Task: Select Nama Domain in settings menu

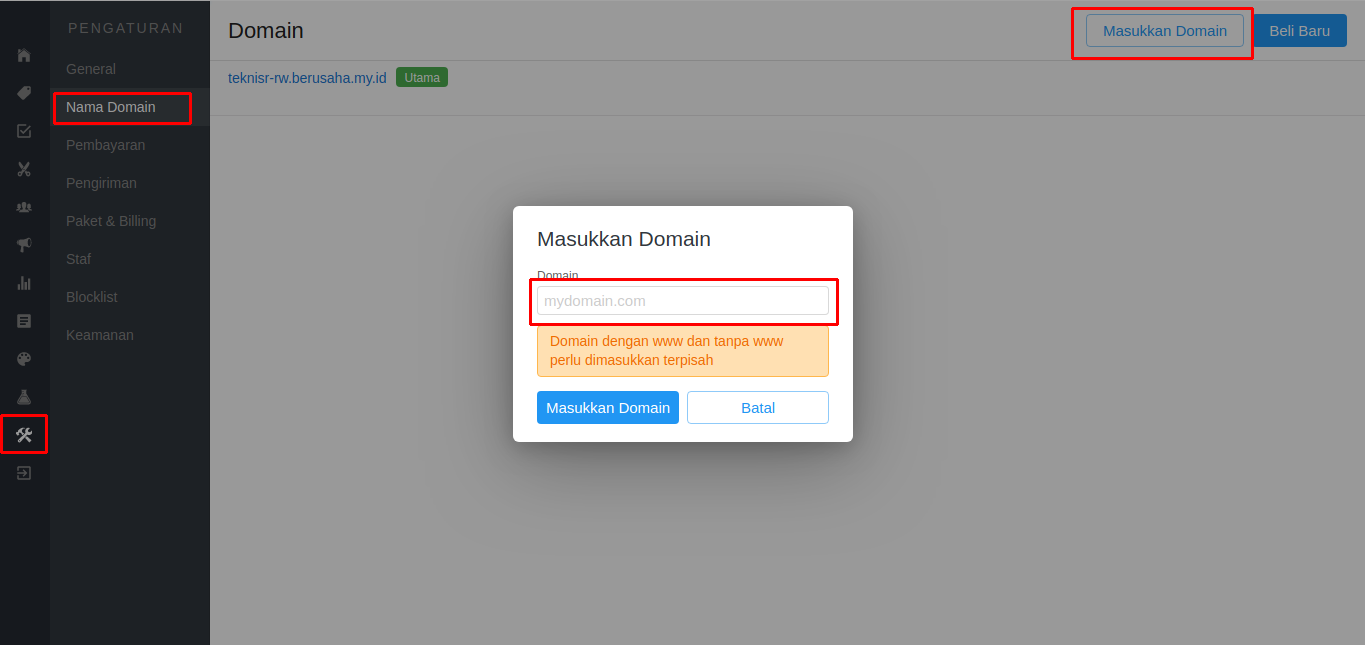Action: (130, 107)
